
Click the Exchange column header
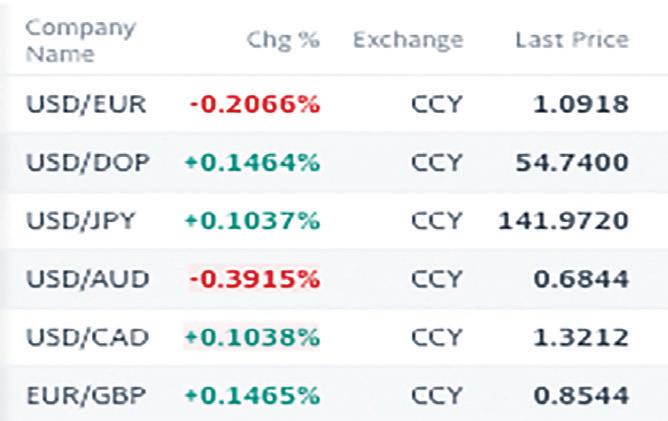tap(408, 40)
